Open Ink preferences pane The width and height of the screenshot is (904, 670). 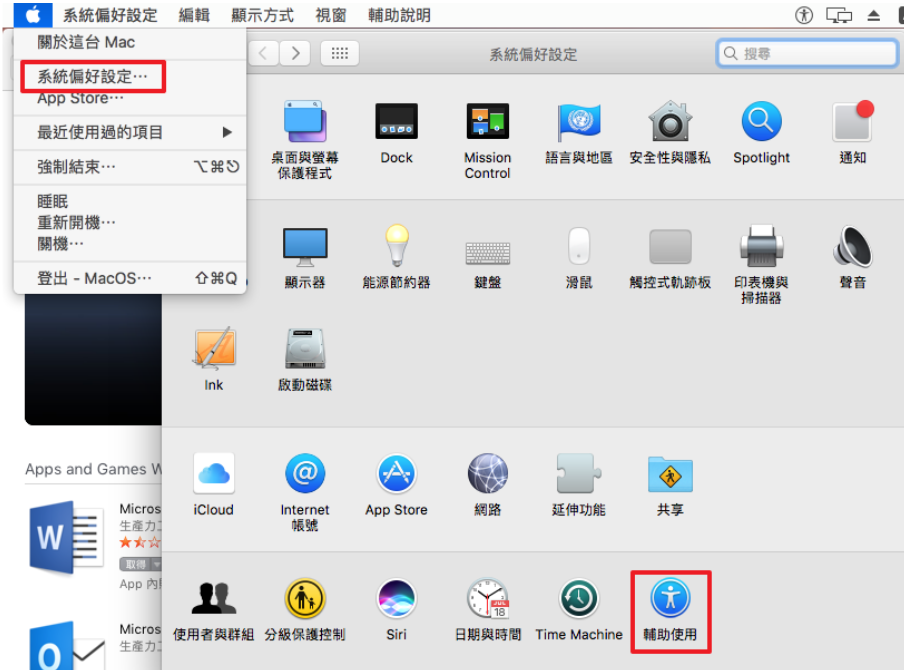[214, 359]
